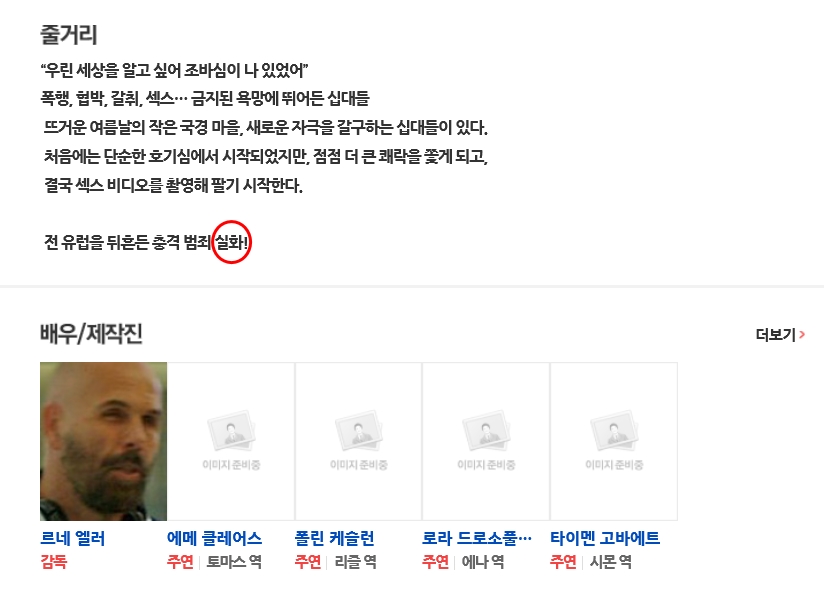Click the 줄거리 section heading
The image size is (824, 591).
pyautogui.click(x=69, y=35)
